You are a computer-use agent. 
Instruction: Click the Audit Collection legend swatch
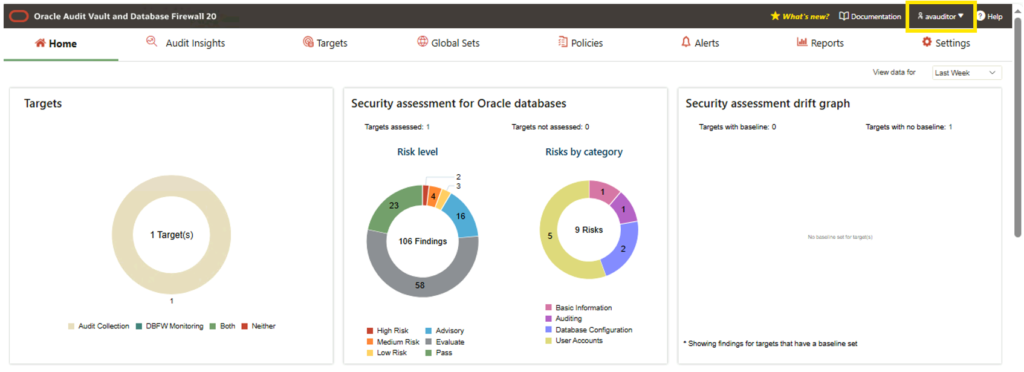tap(71, 326)
